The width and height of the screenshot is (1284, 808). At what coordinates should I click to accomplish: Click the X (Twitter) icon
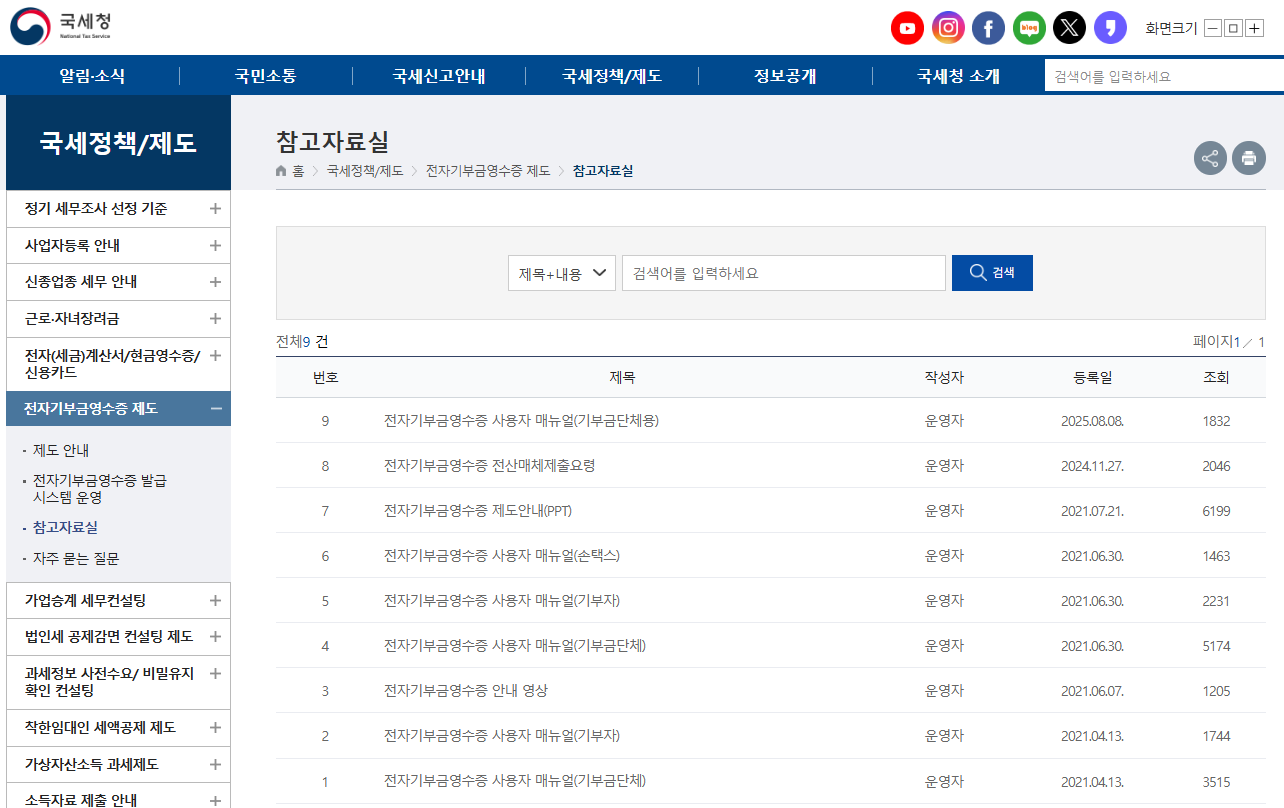point(1069,28)
